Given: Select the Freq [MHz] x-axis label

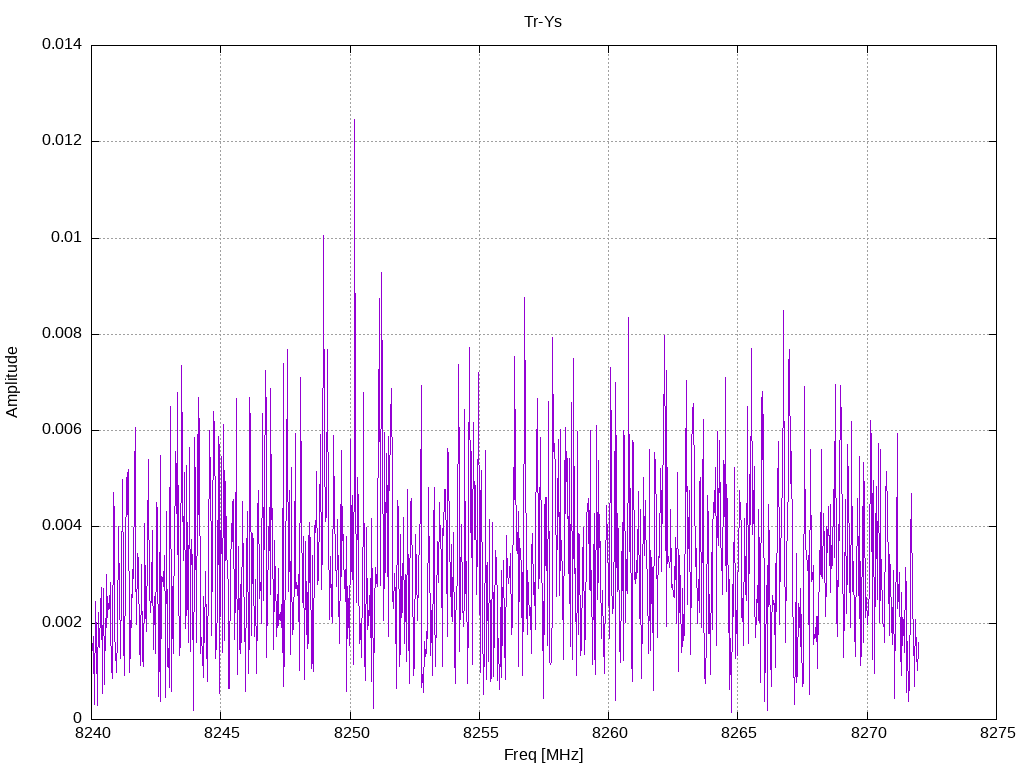Looking at the screenshot, I should (x=543, y=755).
